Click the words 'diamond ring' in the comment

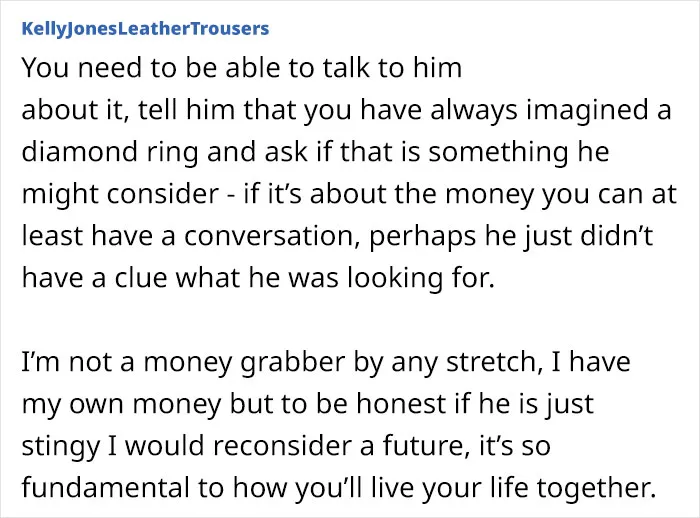(x=110, y=152)
